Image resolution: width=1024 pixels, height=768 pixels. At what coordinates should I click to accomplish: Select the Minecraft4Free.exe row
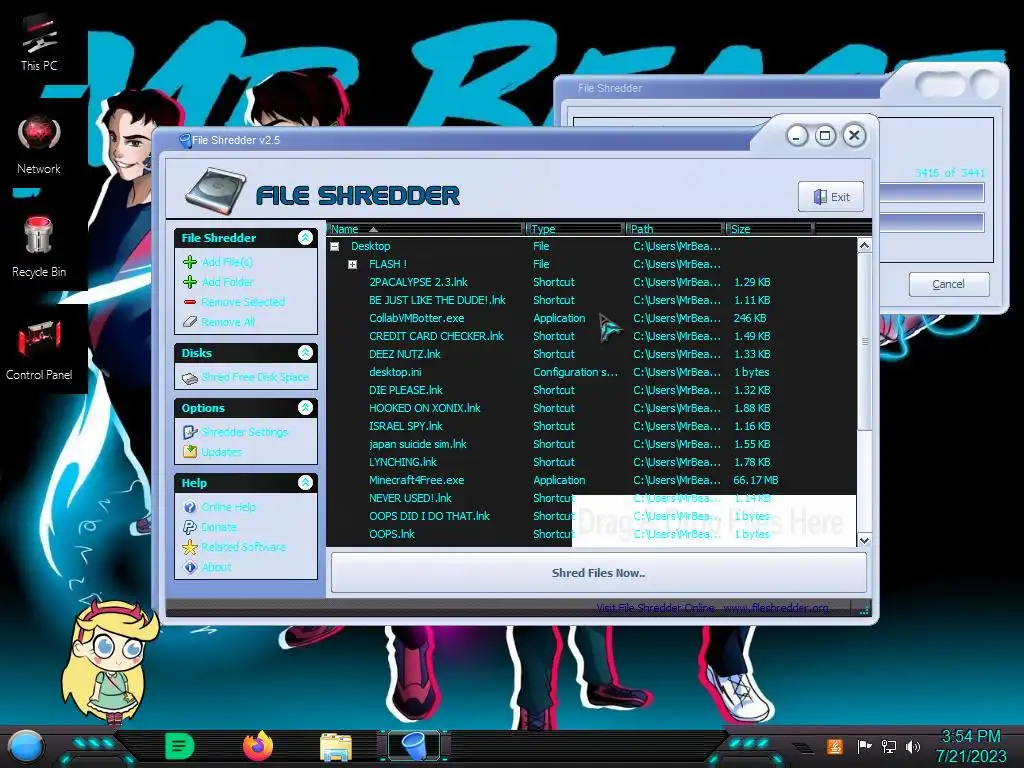click(591, 480)
